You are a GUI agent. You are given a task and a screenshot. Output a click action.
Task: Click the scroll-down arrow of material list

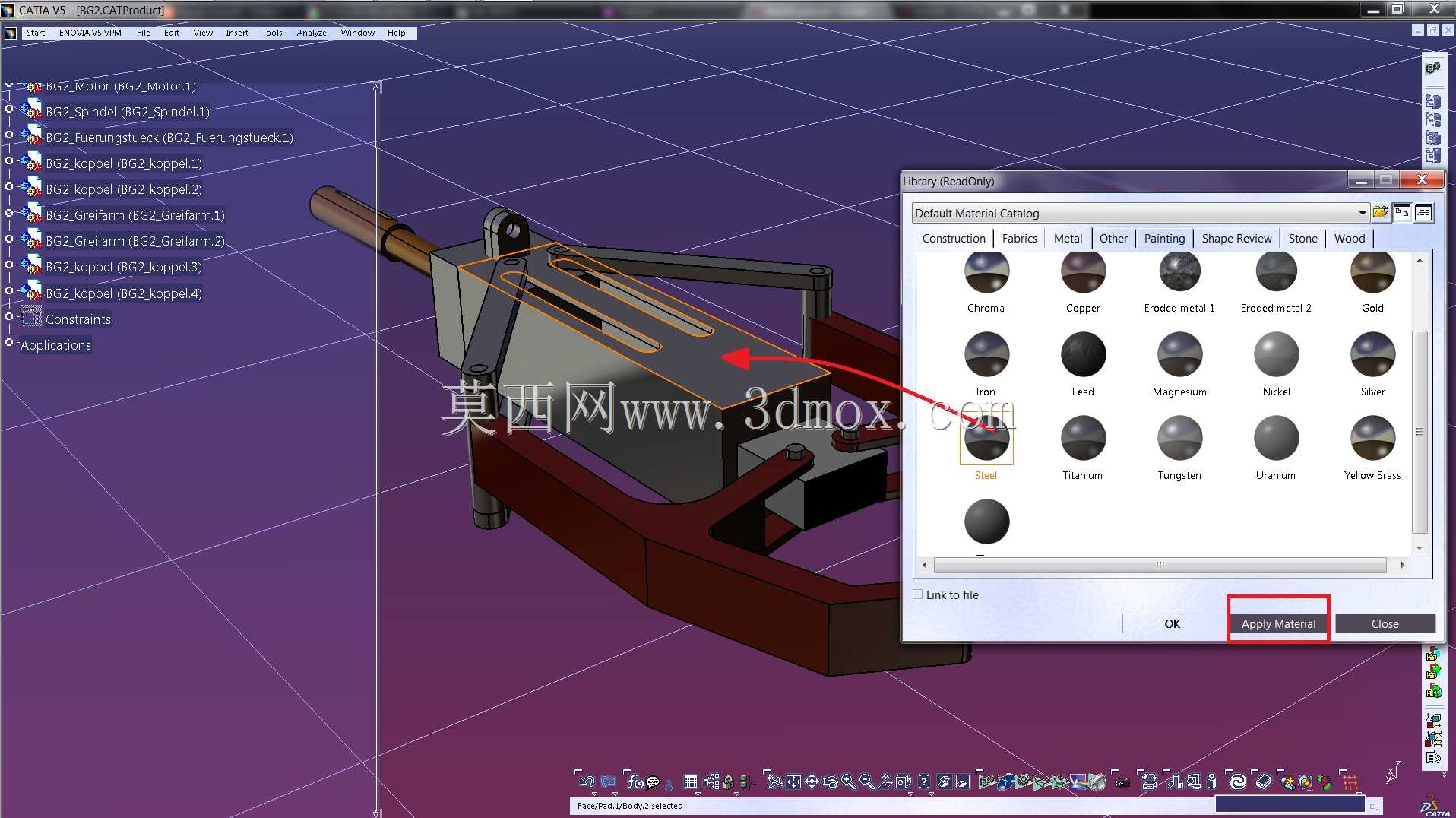[x=1419, y=548]
